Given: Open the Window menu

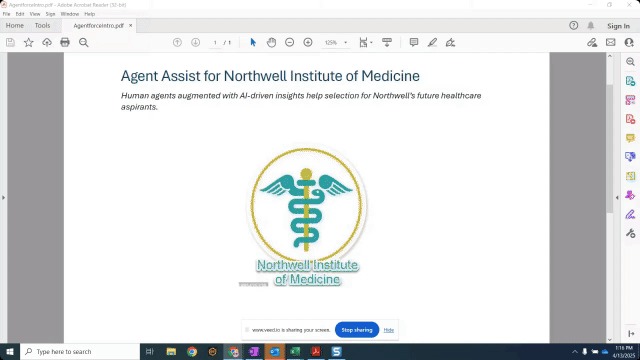Looking at the screenshot, I should pyautogui.click(x=70, y=14).
